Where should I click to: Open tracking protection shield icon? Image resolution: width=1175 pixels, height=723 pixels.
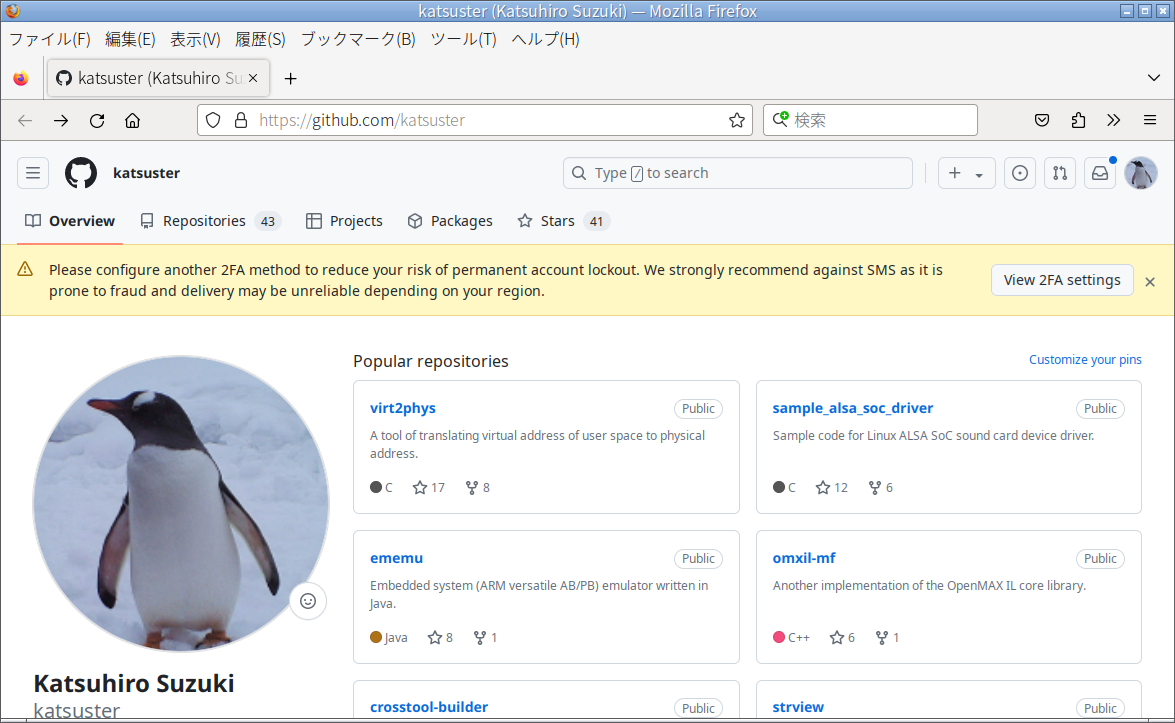coord(214,120)
